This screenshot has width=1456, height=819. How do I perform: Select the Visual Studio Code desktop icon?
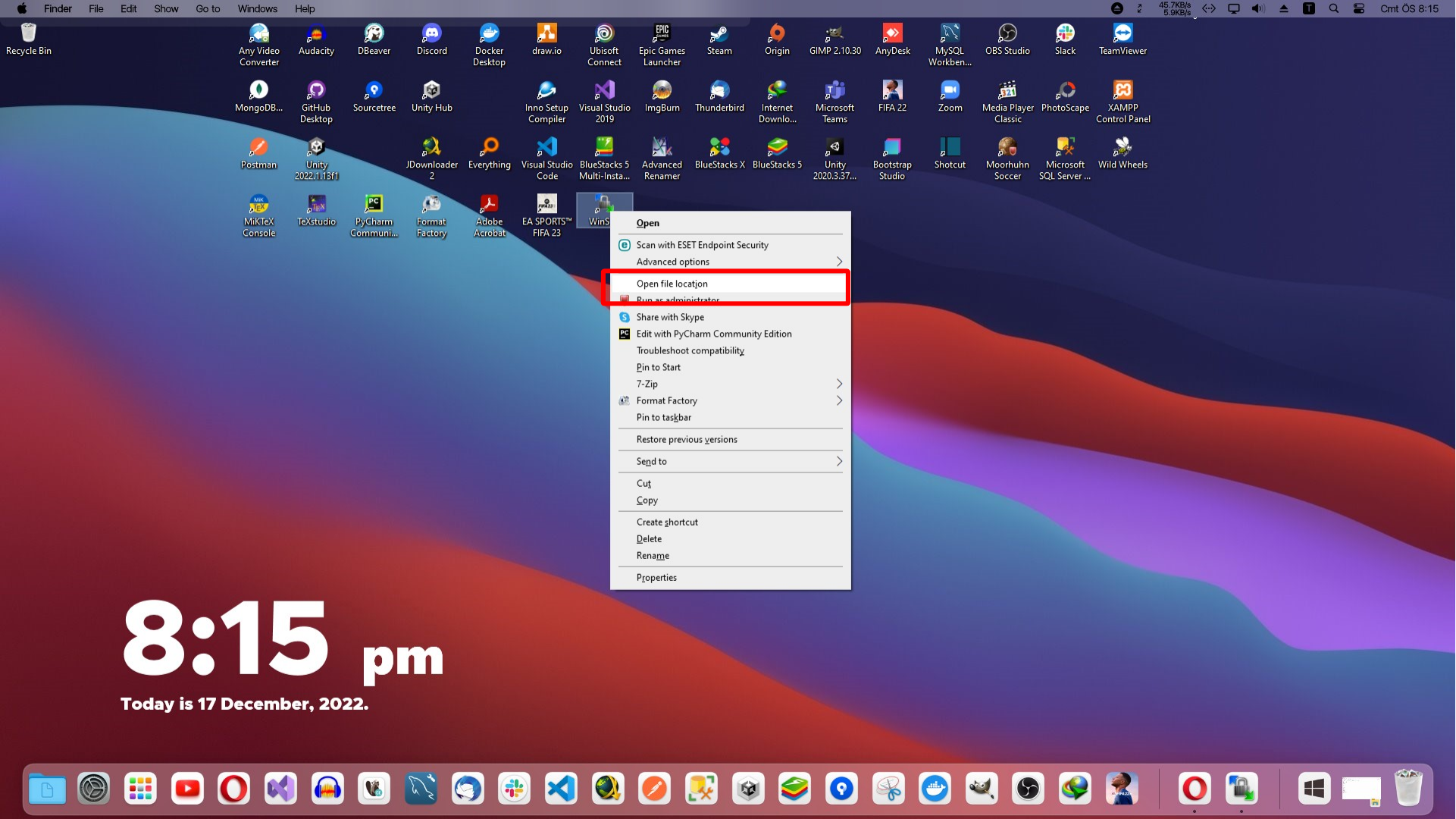point(546,158)
